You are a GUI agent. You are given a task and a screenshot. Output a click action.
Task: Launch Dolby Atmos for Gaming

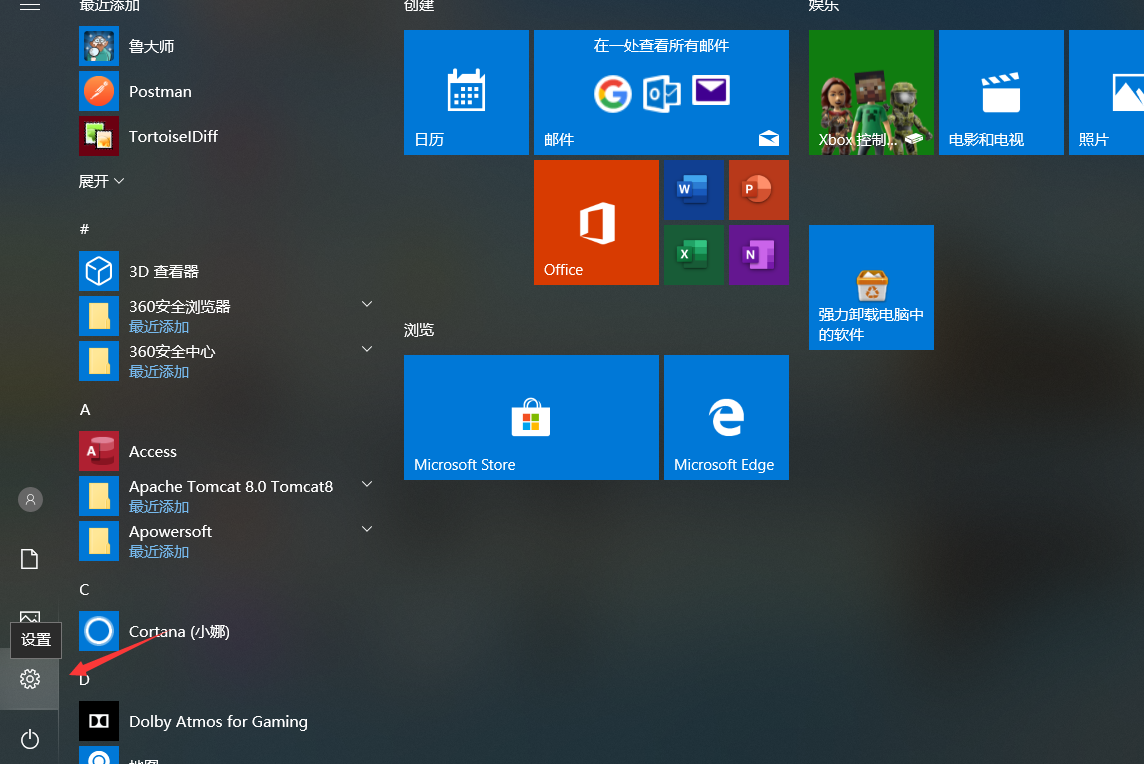coord(217,722)
